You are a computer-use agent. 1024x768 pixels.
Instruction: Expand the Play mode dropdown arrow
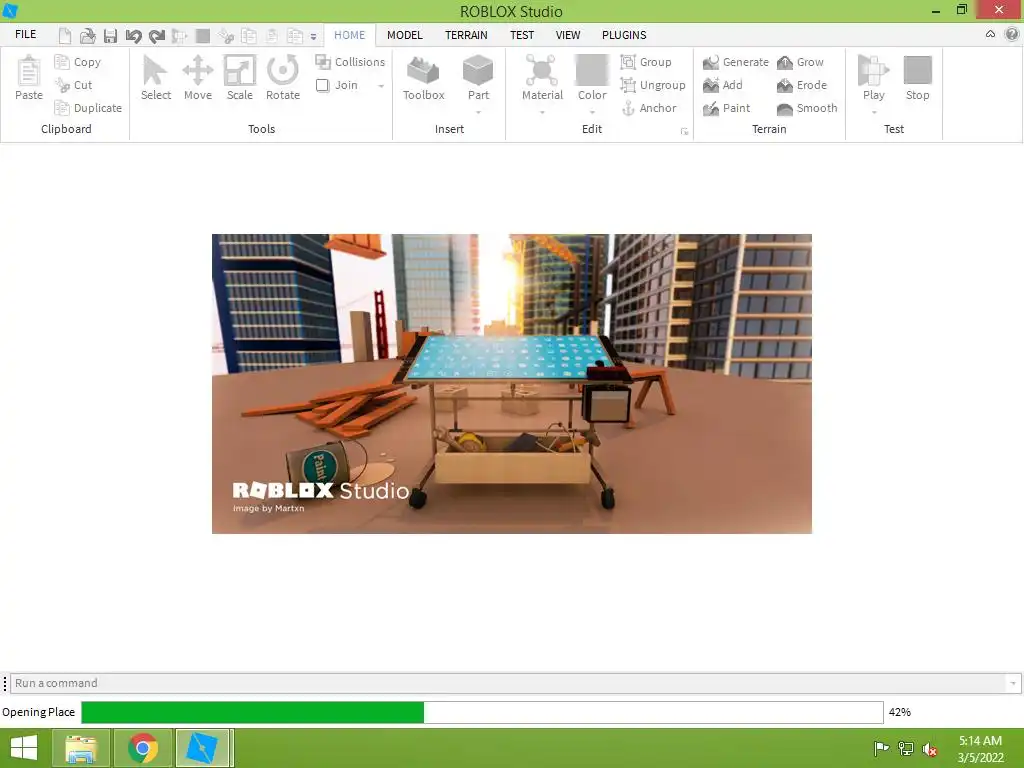874,112
